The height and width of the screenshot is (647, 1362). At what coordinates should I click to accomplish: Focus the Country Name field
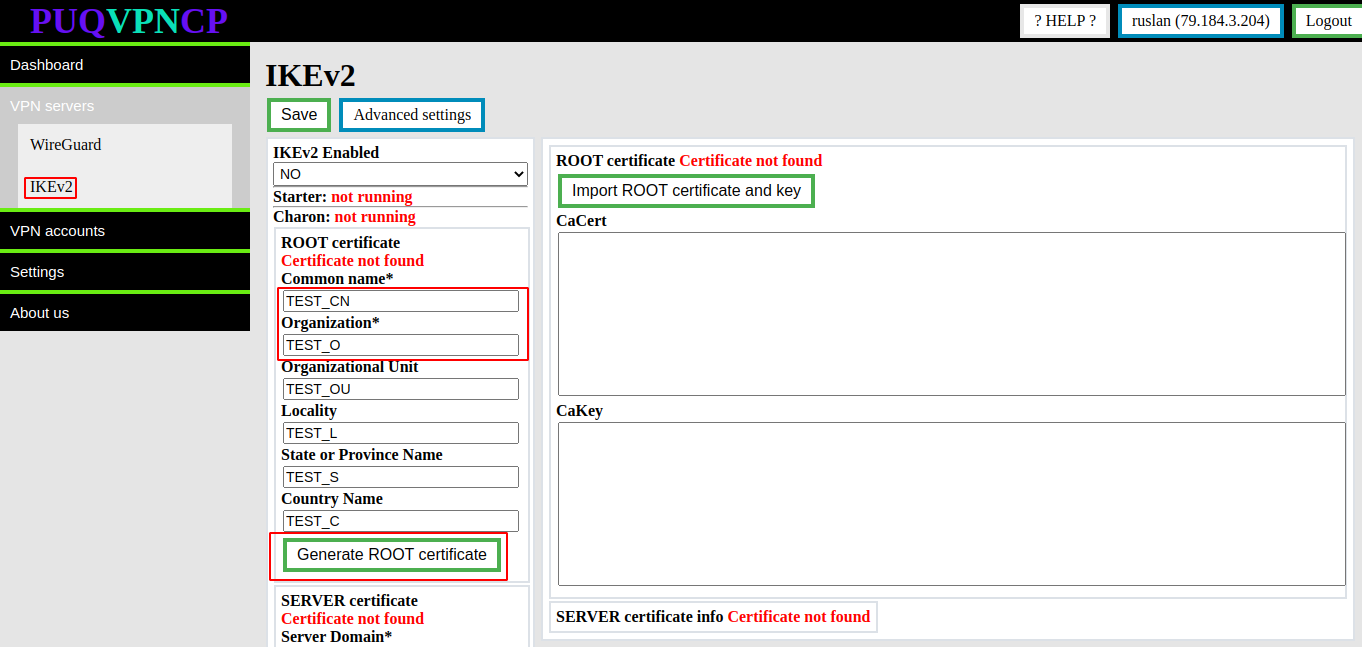click(x=401, y=521)
